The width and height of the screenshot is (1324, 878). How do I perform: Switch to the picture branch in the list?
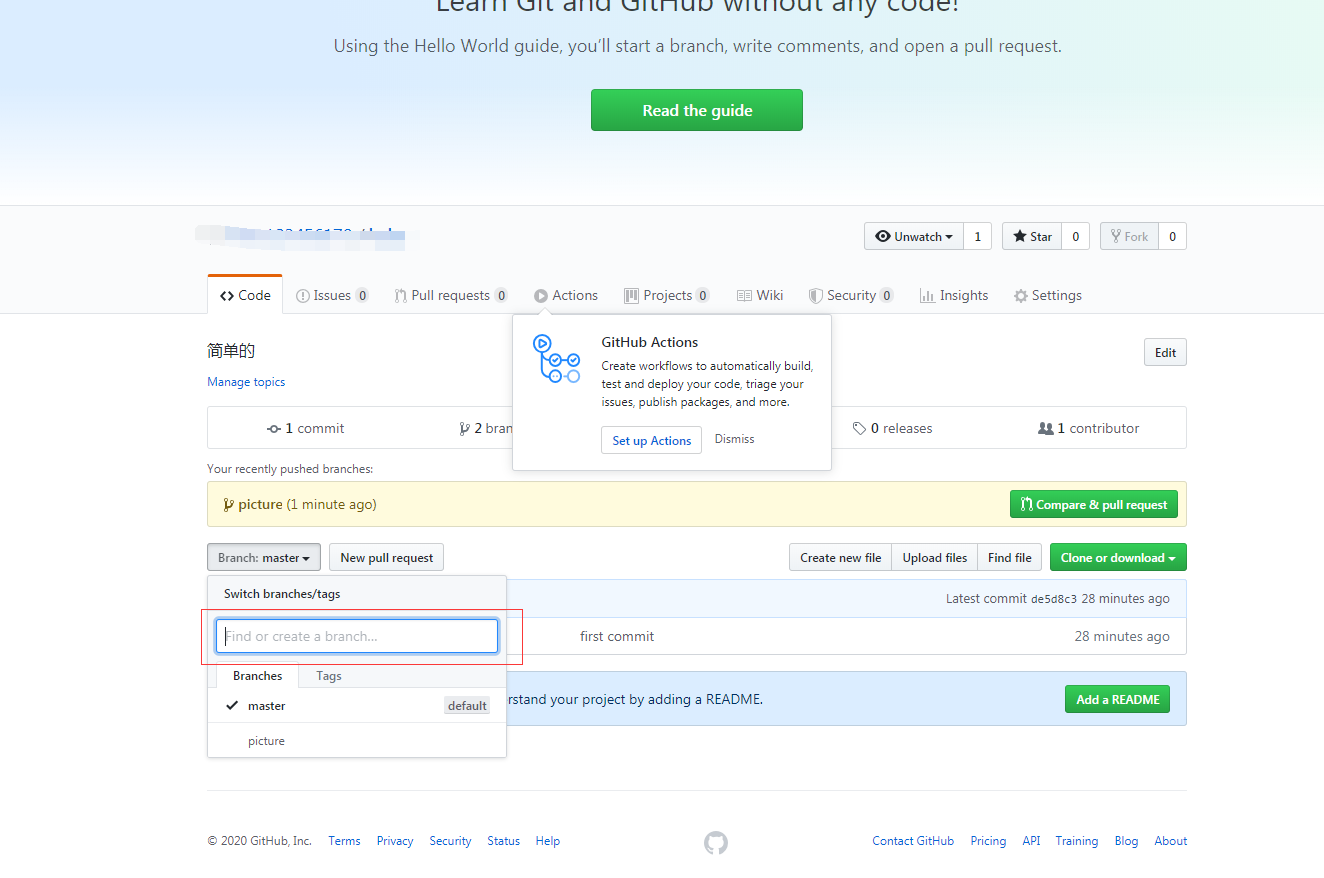coord(357,741)
